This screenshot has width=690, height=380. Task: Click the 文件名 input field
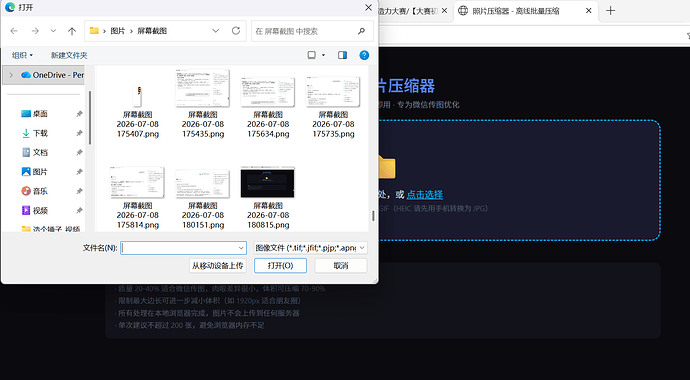183,248
